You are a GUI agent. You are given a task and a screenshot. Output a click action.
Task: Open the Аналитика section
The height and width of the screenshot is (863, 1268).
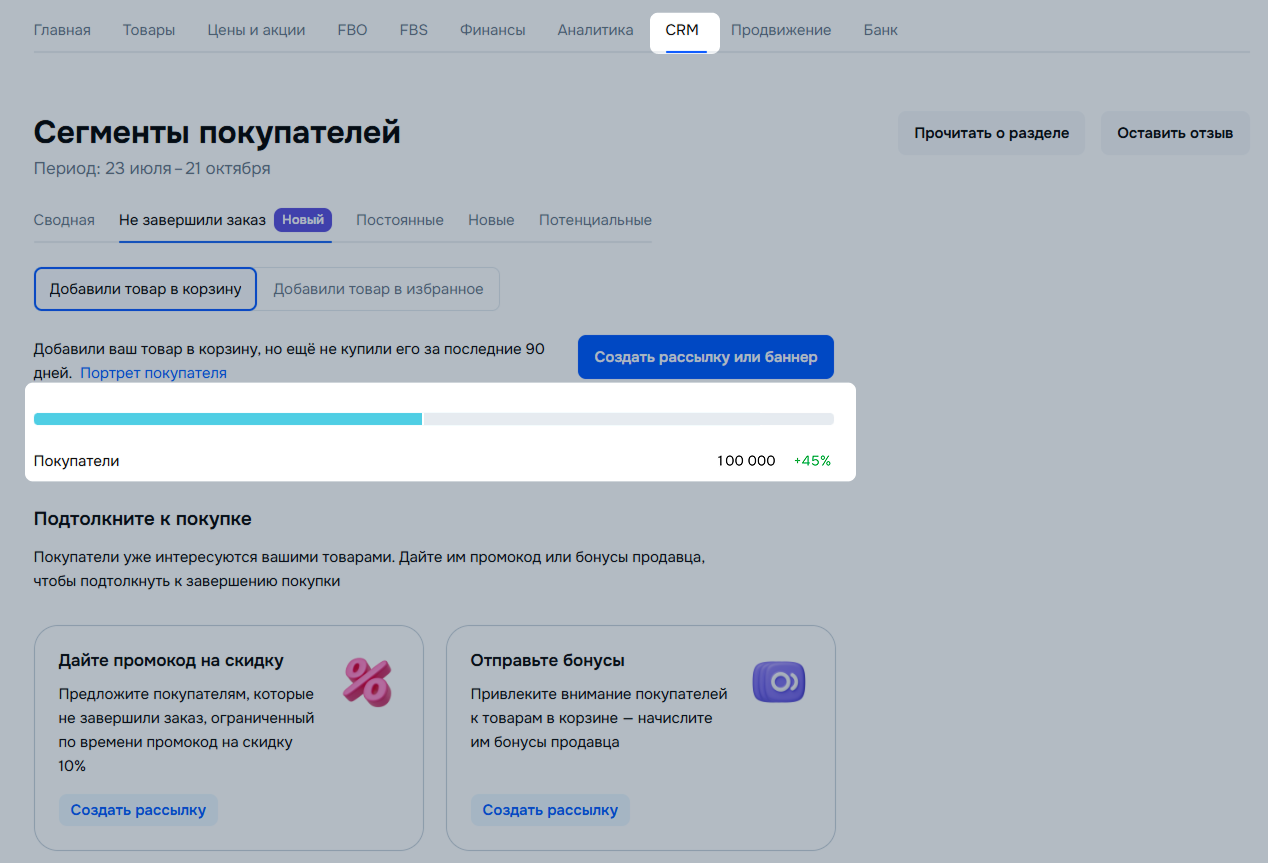[x=595, y=30]
